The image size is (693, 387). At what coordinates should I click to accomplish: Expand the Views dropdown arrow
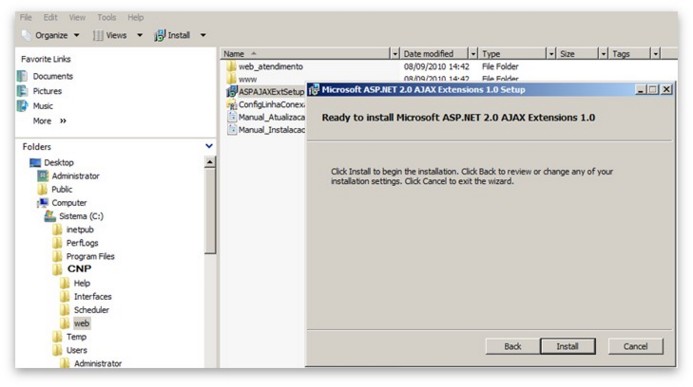(x=140, y=35)
